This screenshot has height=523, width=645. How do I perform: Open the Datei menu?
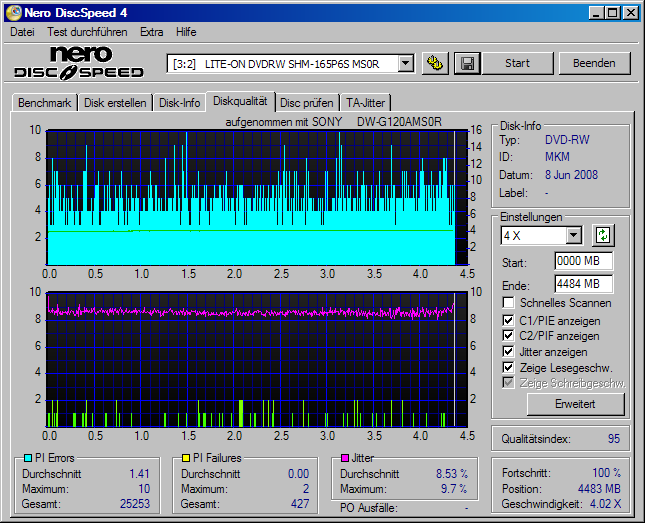click(x=22, y=32)
